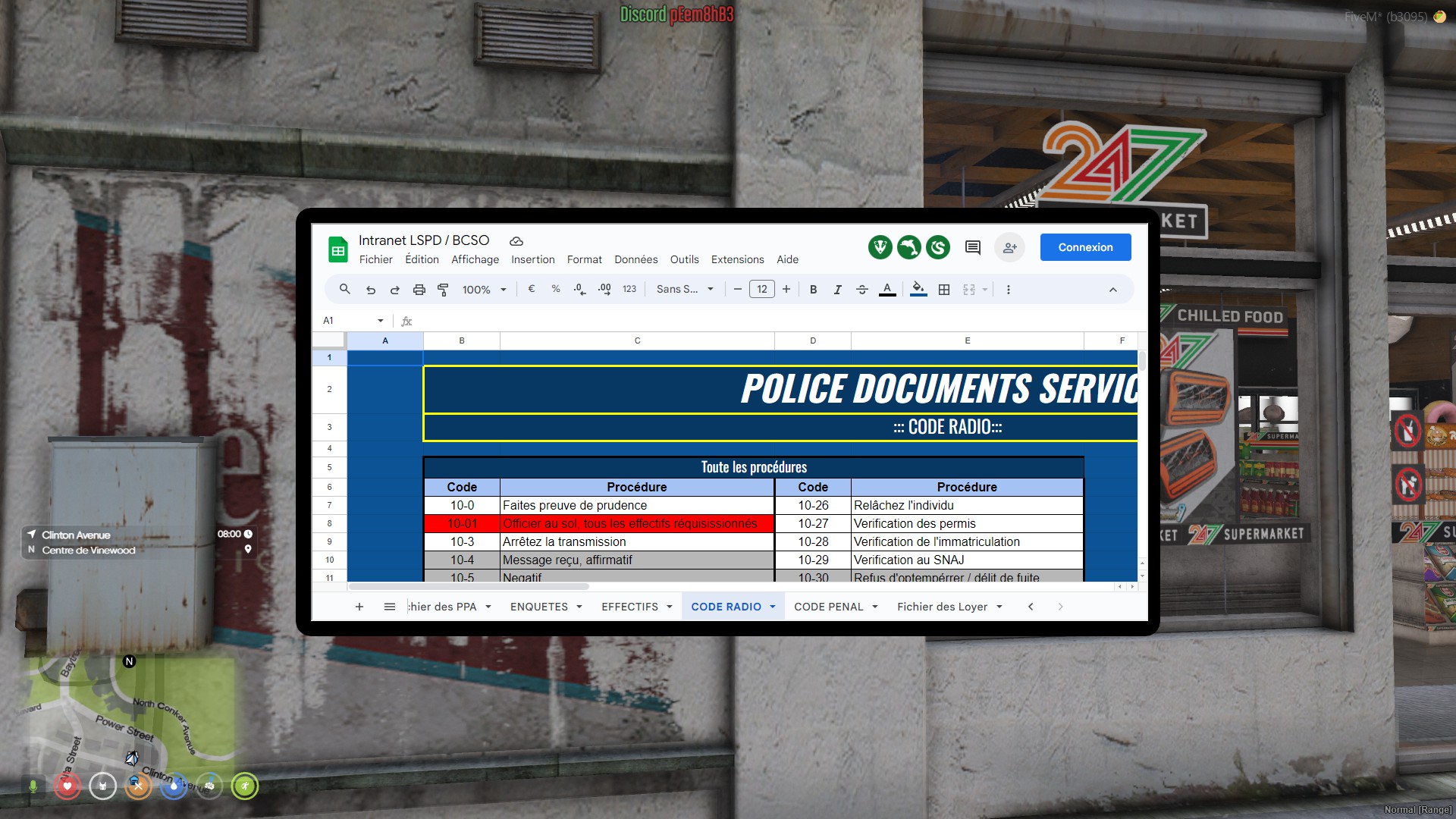Open the Données menu
The height and width of the screenshot is (819, 1456).
(635, 259)
